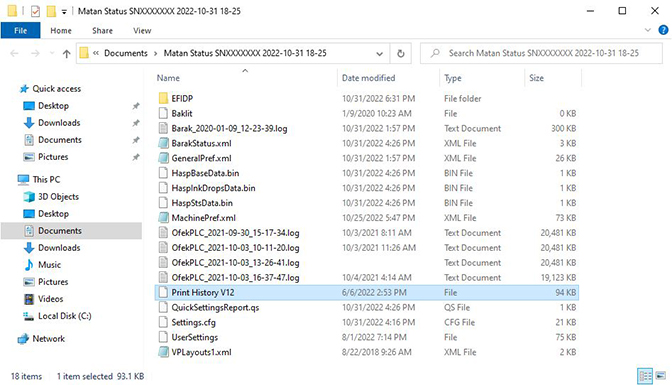
Task: Select HaspInkDropsData.bin file
Action: coord(213,188)
